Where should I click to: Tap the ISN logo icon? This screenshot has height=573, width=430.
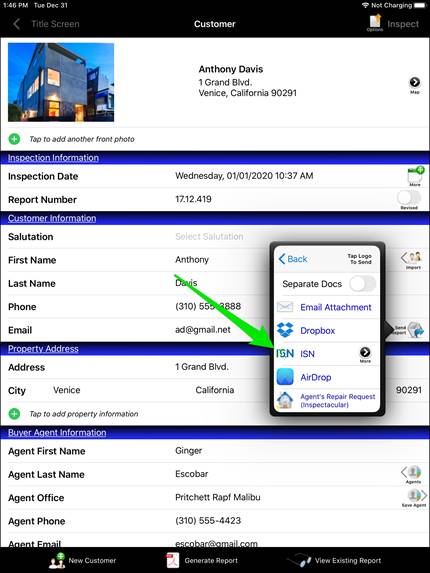[x=285, y=353]
